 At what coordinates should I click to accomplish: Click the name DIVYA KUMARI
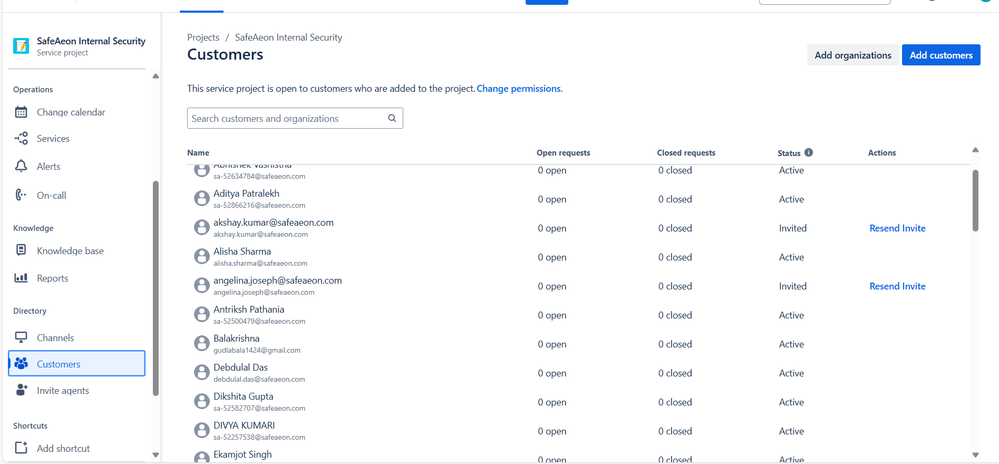(244, 425)
